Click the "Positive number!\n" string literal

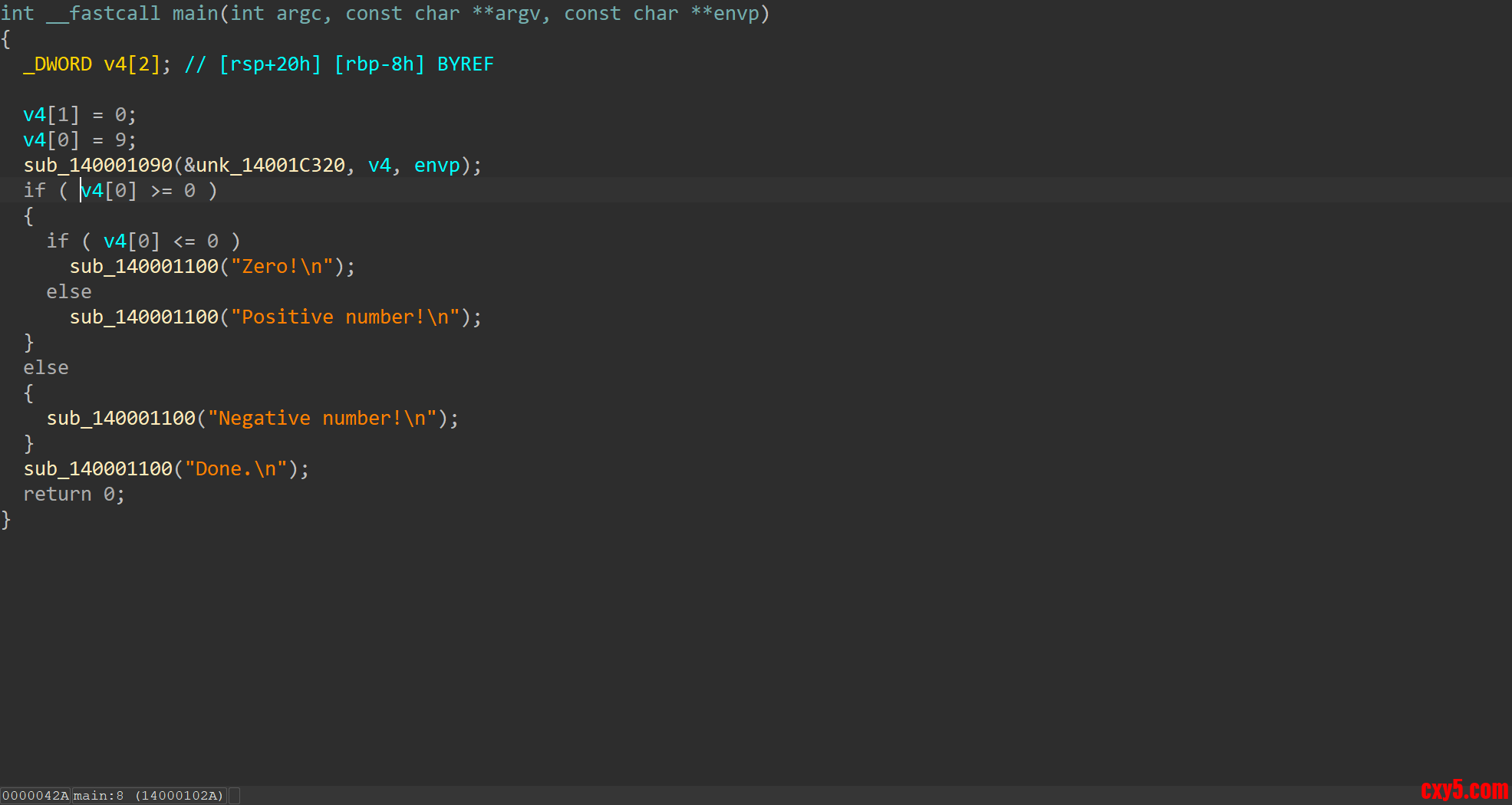(345, 317)
